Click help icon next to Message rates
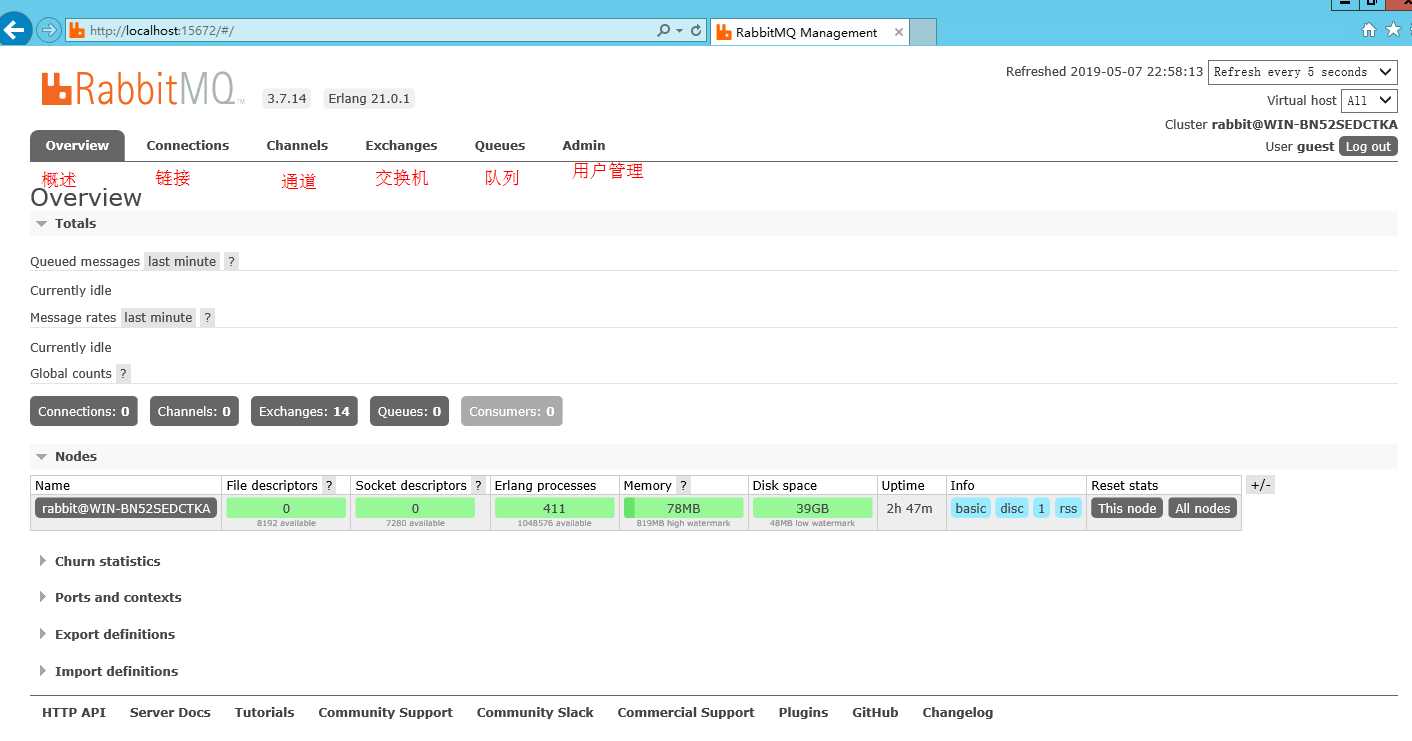 207,317
